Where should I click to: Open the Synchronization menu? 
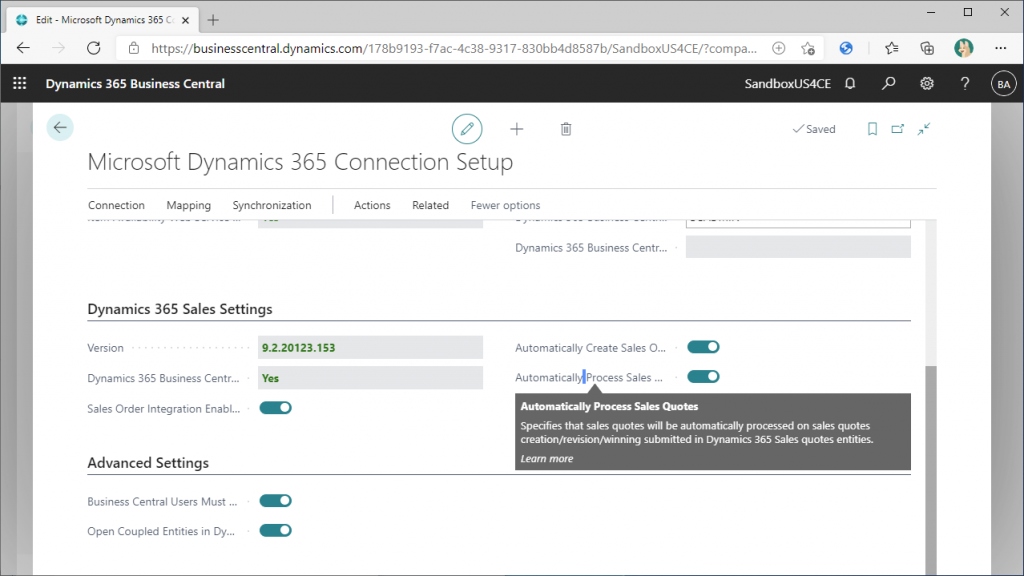pyautogui.click(x=272, y=205)
